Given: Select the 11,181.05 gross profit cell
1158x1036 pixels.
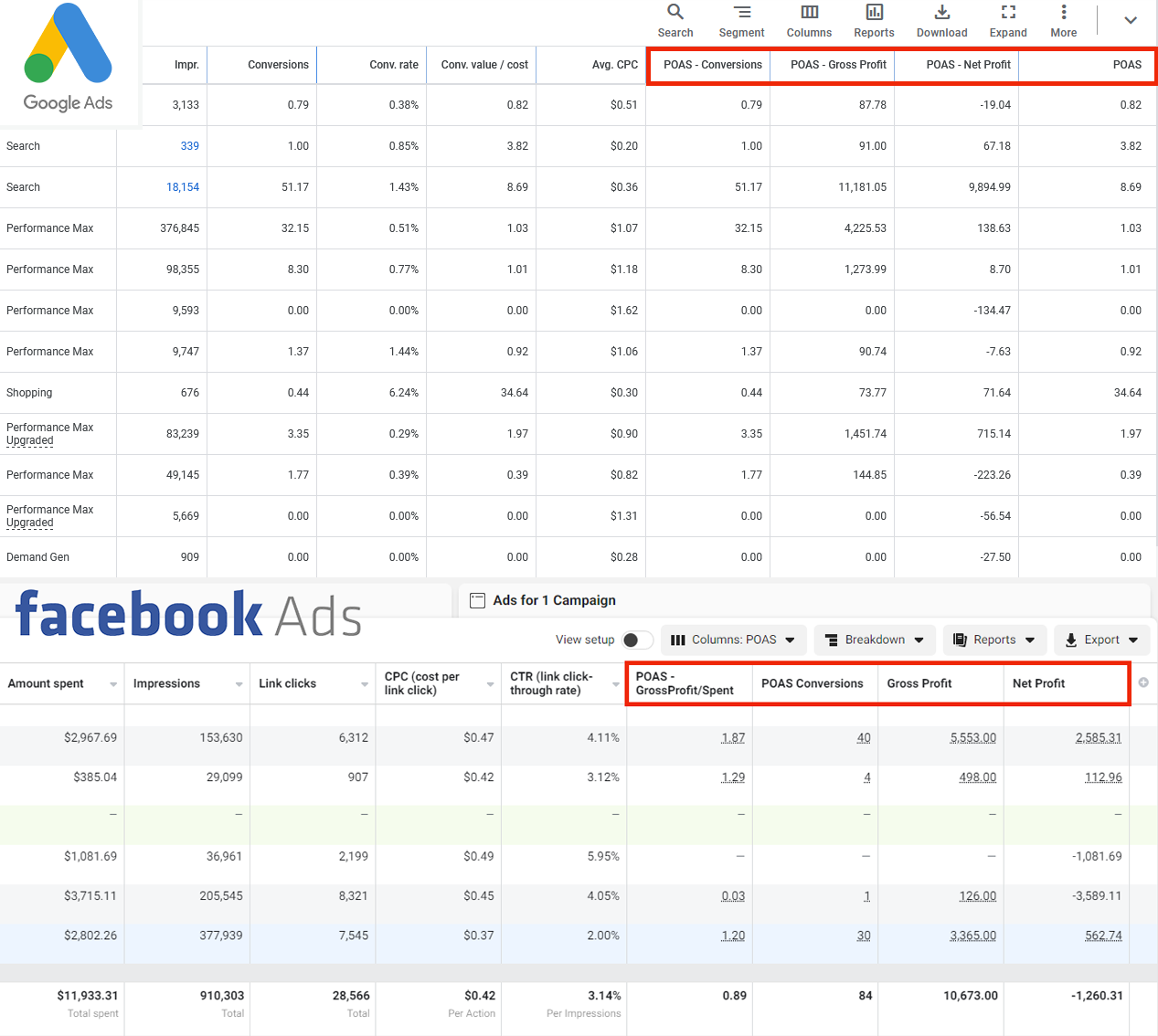Looking at the screenshot, I should pyautogui.click(x=863, y=187).
